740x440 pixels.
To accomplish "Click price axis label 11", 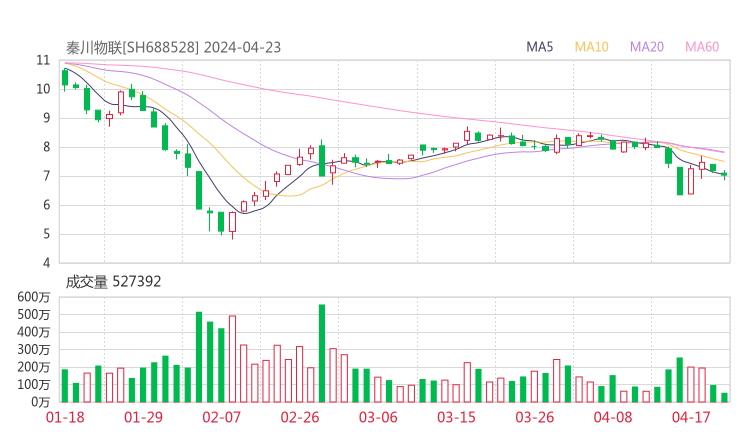I will tap(43, 60).
